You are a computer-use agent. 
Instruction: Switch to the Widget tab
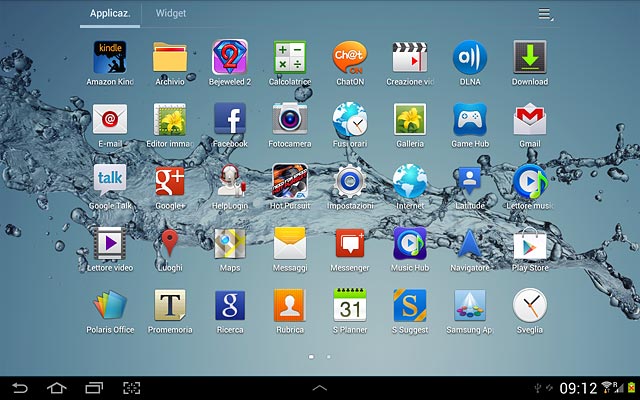click(x=171, y=13)
